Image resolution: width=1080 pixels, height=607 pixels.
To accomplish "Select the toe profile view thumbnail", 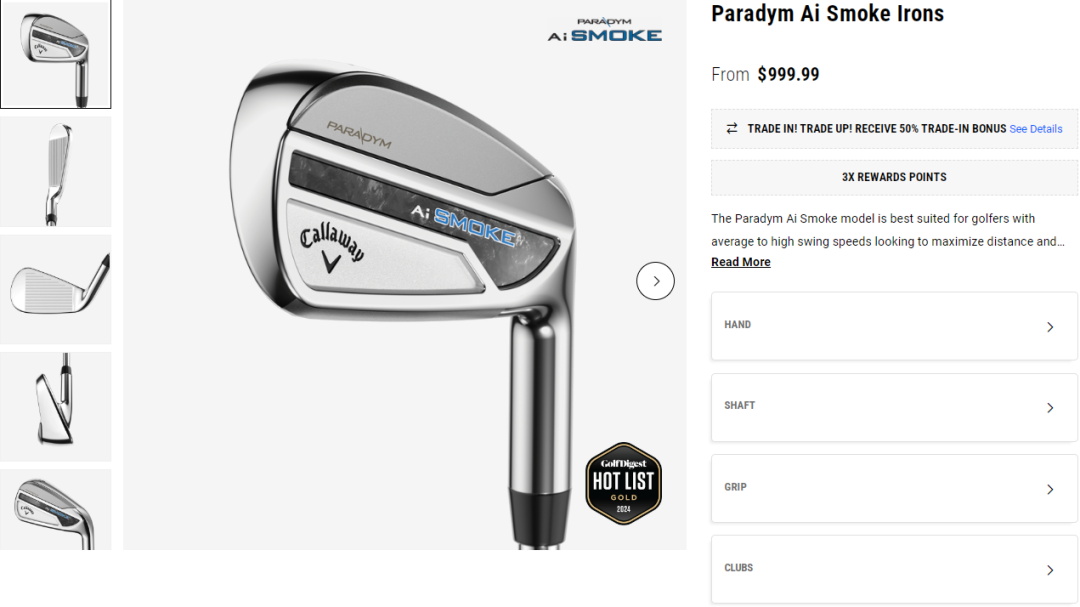I will click(x=55, y=407).
